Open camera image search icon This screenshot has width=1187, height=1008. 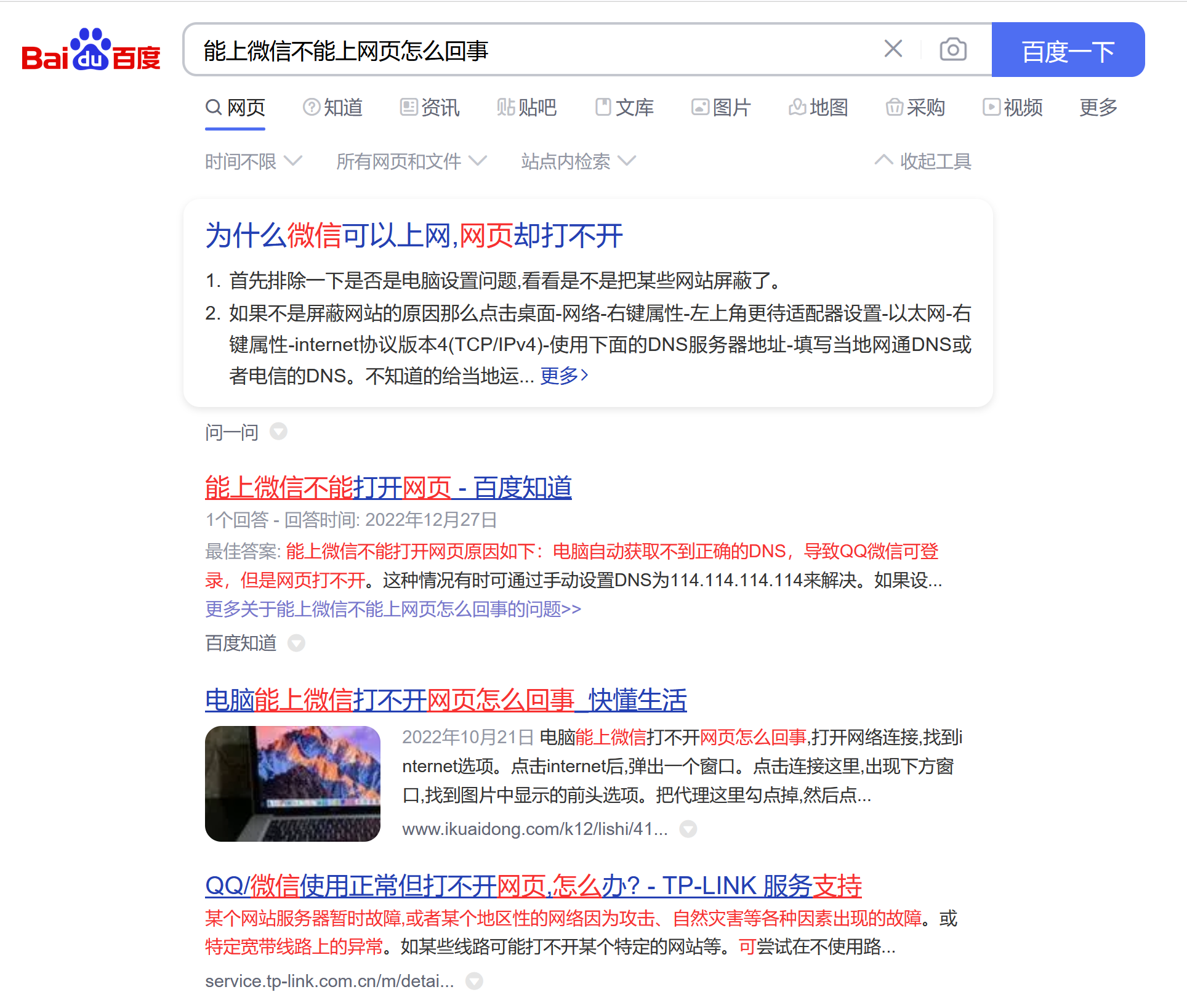953,49
